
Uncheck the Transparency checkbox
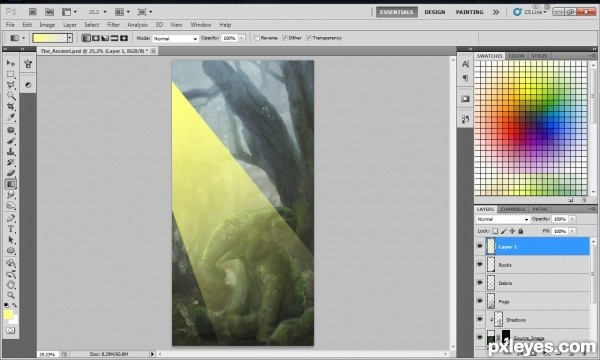coord(309,38)
